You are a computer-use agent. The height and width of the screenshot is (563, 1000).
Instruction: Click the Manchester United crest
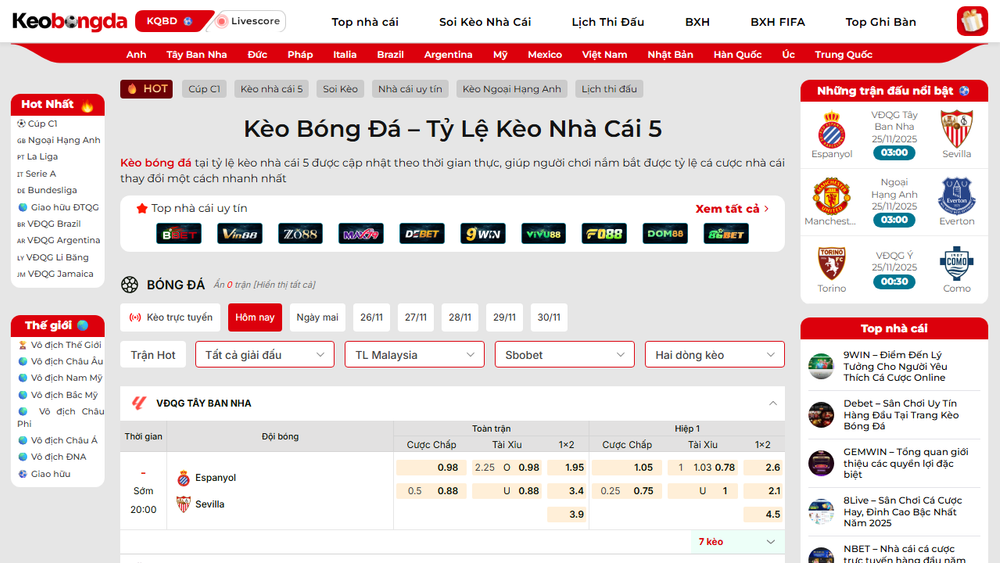point(832,196)
